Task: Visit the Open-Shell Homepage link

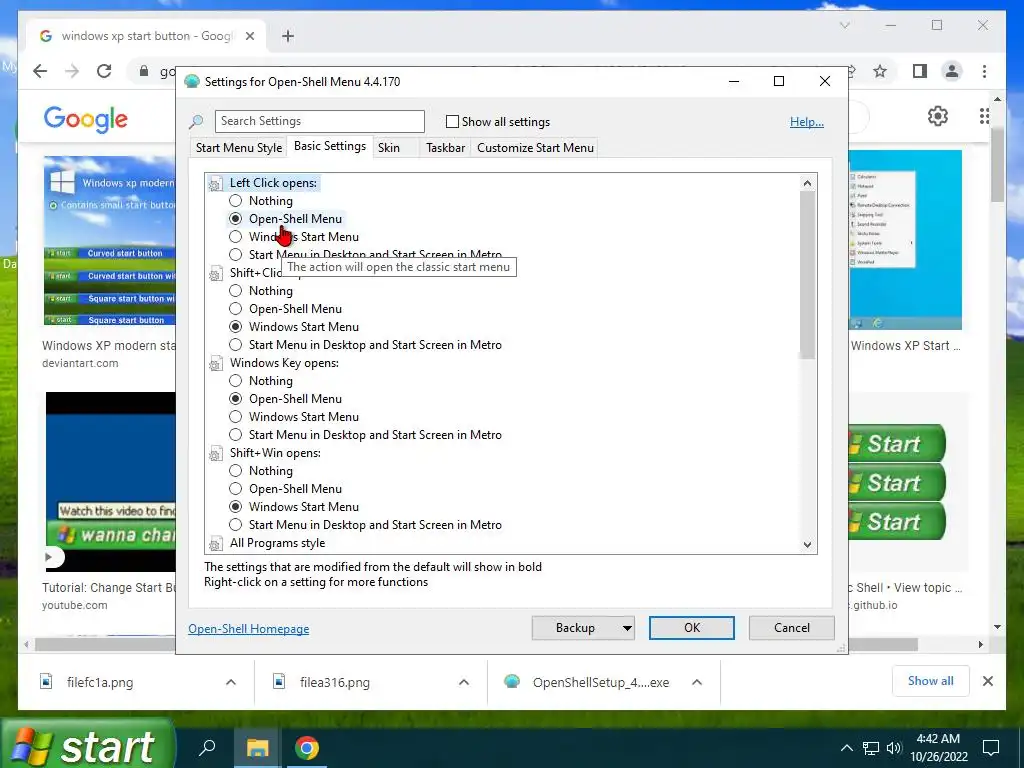Action: click(x=249, y=629)
